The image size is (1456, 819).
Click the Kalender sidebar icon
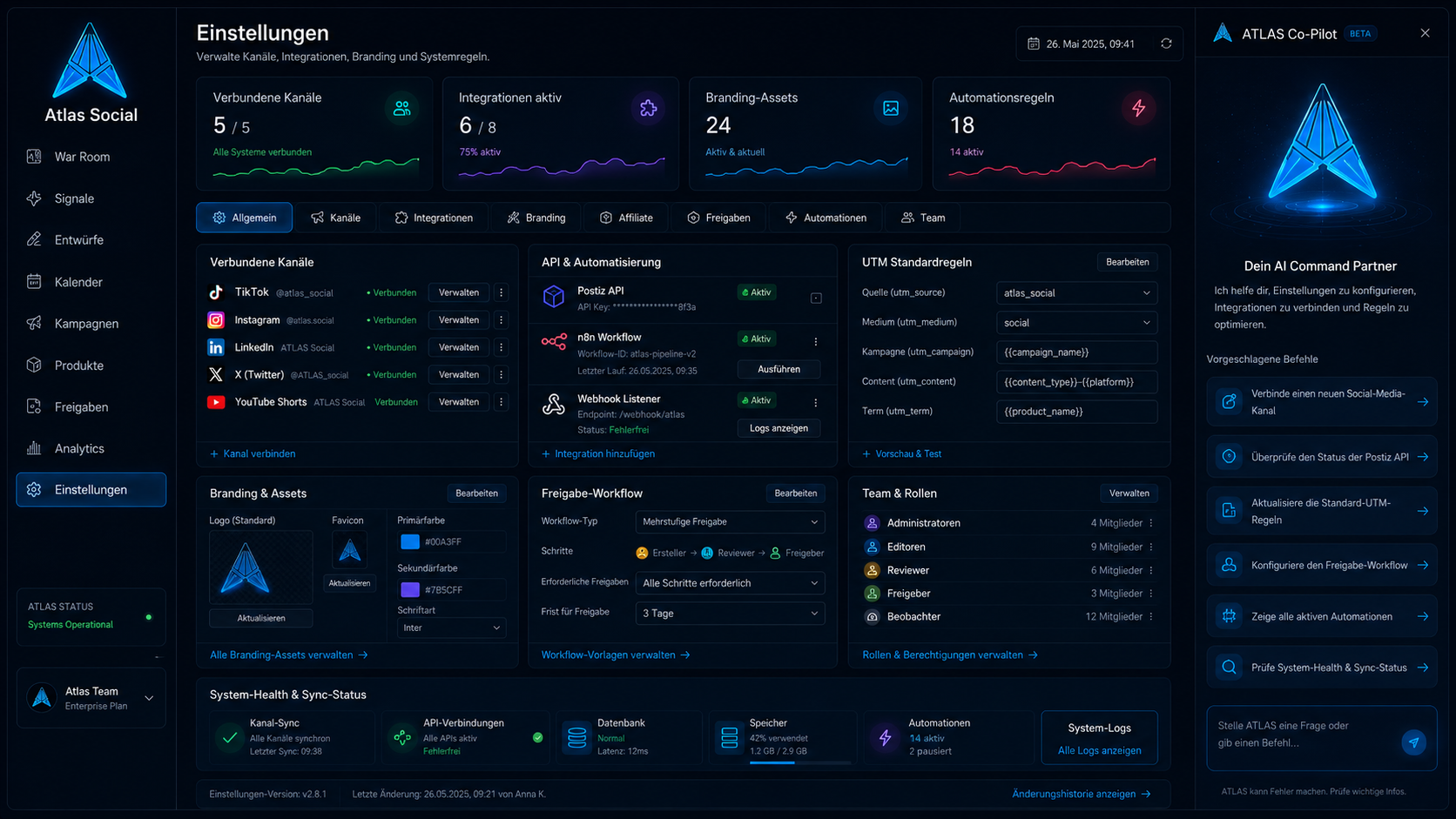(34, 281)
